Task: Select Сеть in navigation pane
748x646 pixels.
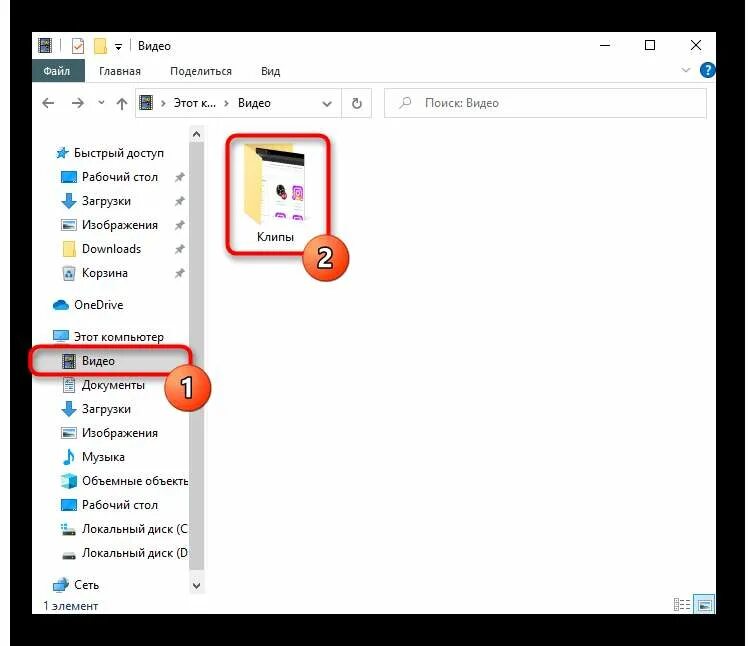Action: pyautogui.click(x=86, y=585)
